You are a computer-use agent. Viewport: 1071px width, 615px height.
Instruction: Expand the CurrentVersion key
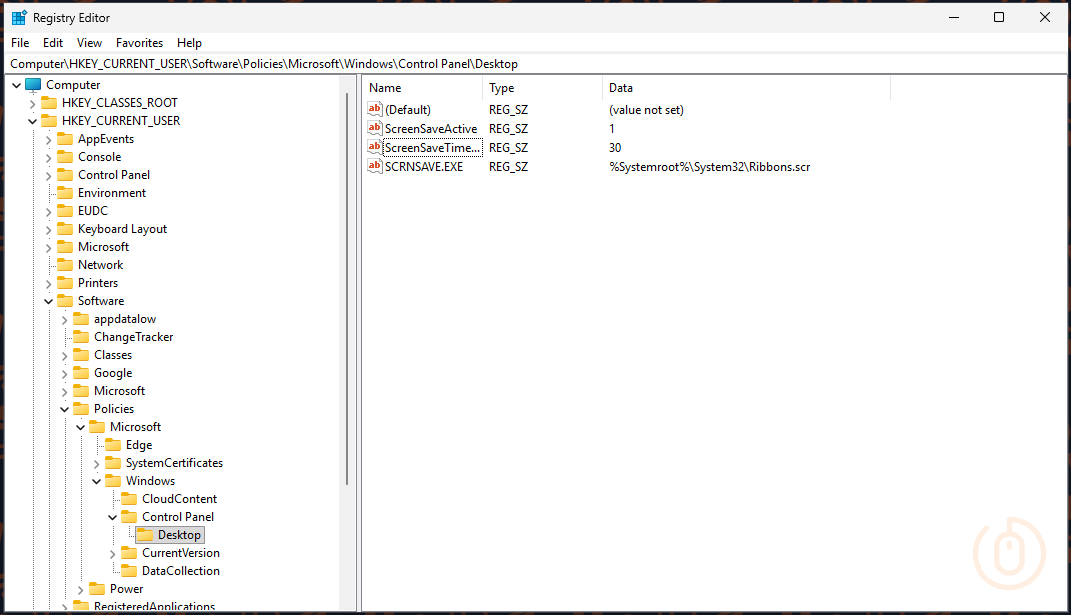[112, 552]
